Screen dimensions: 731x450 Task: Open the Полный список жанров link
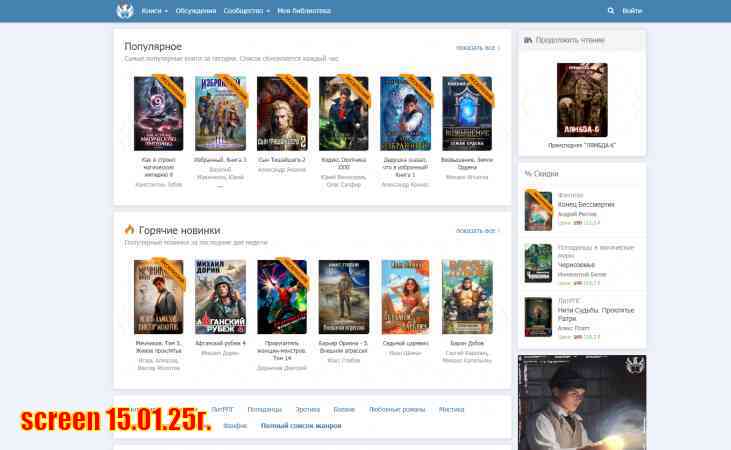301,426
